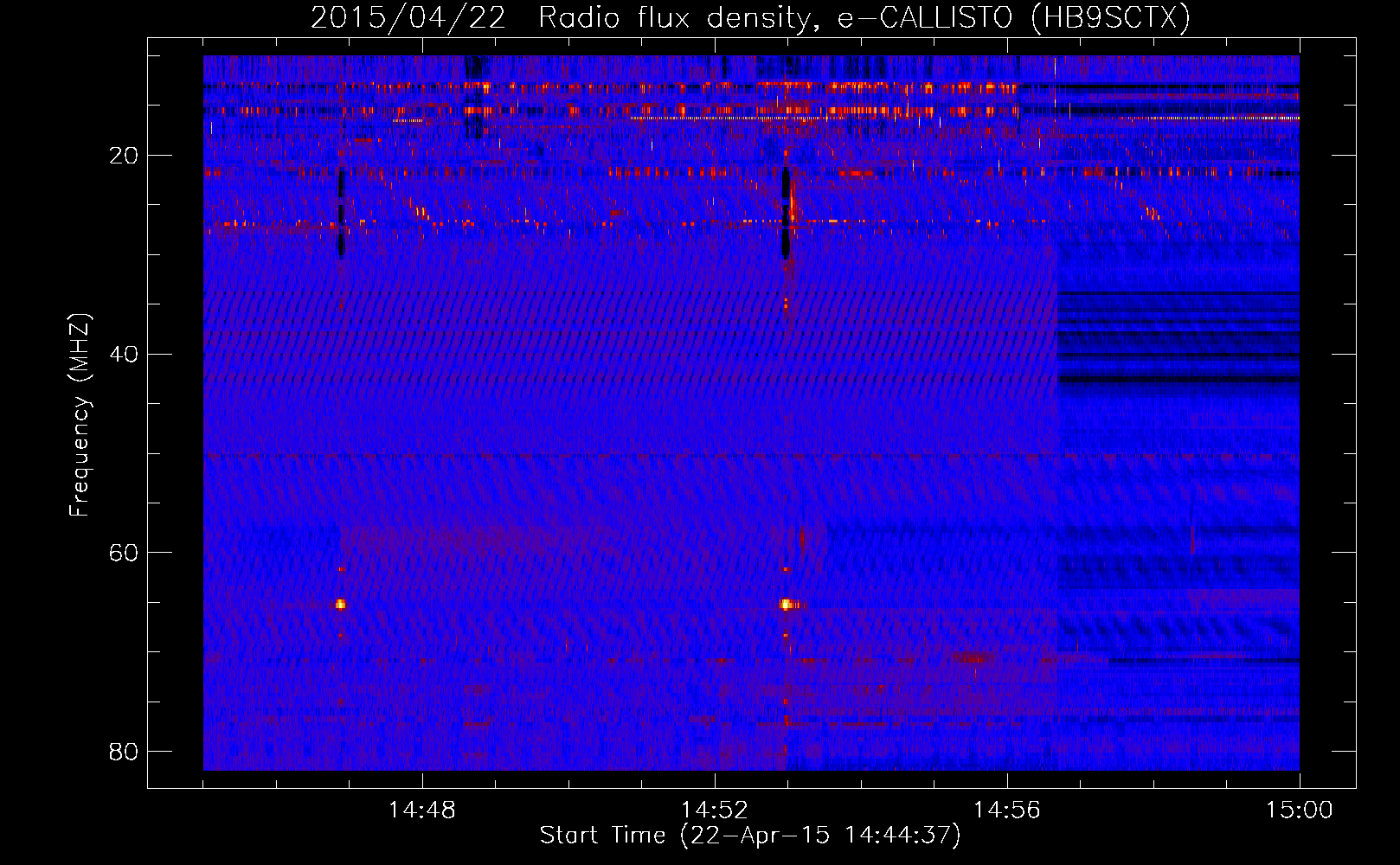Click the "14:48" time tick label
This screenshot has width=1400, height=865.
point(422,811)
